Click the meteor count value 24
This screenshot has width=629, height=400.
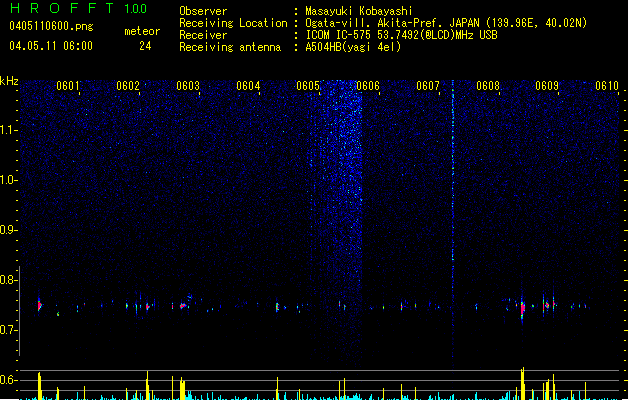tap(145, 46)
